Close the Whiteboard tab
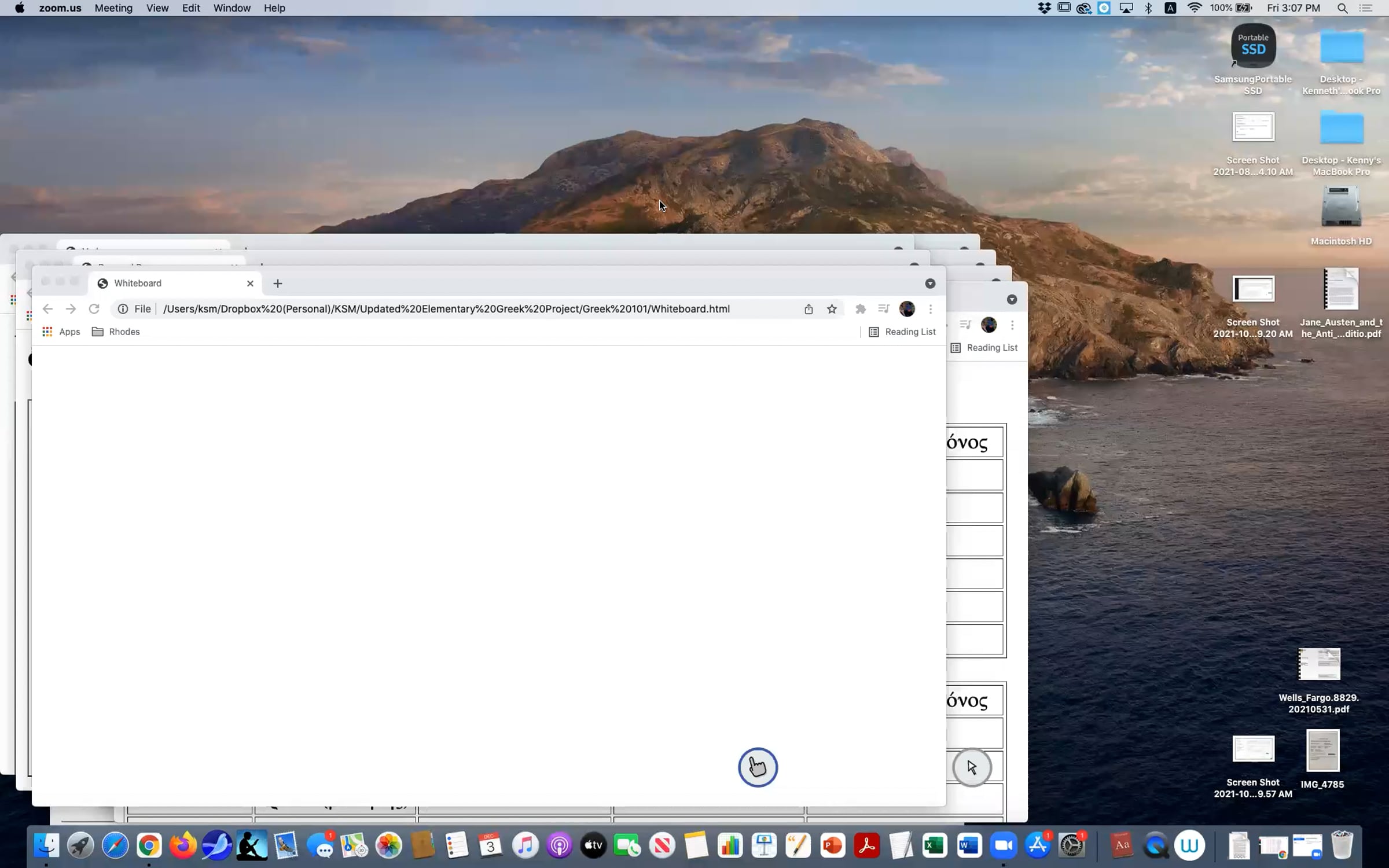 [x=250, y=284]
